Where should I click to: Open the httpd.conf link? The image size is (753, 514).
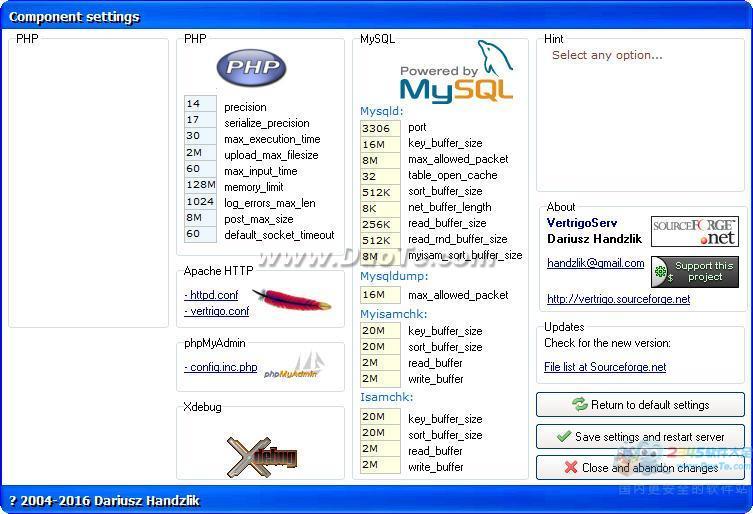[211, 295]
